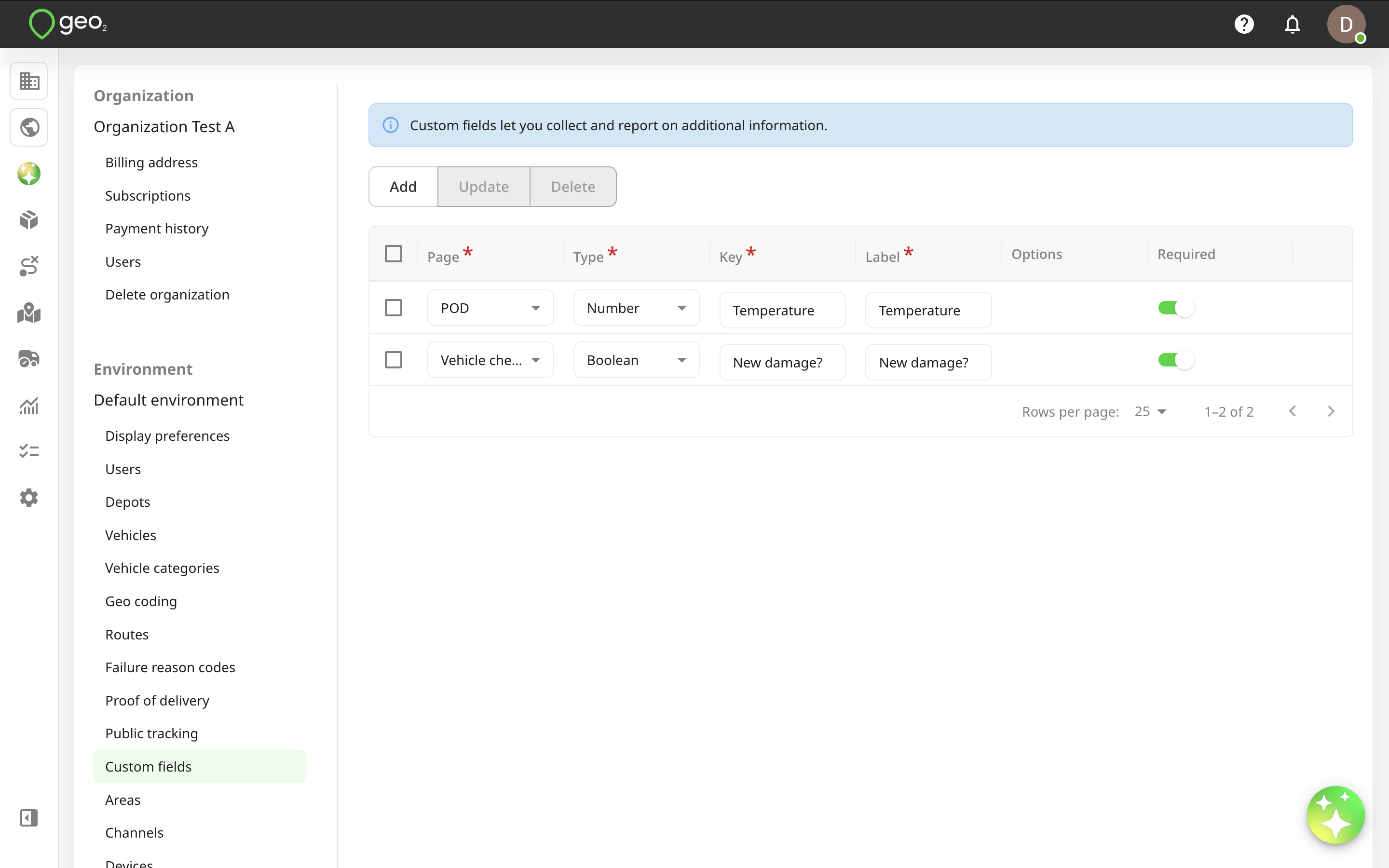This screenshot has width=1389, height=868.
Task: Open the POD page dropdown
Action: tap(491, 308)
